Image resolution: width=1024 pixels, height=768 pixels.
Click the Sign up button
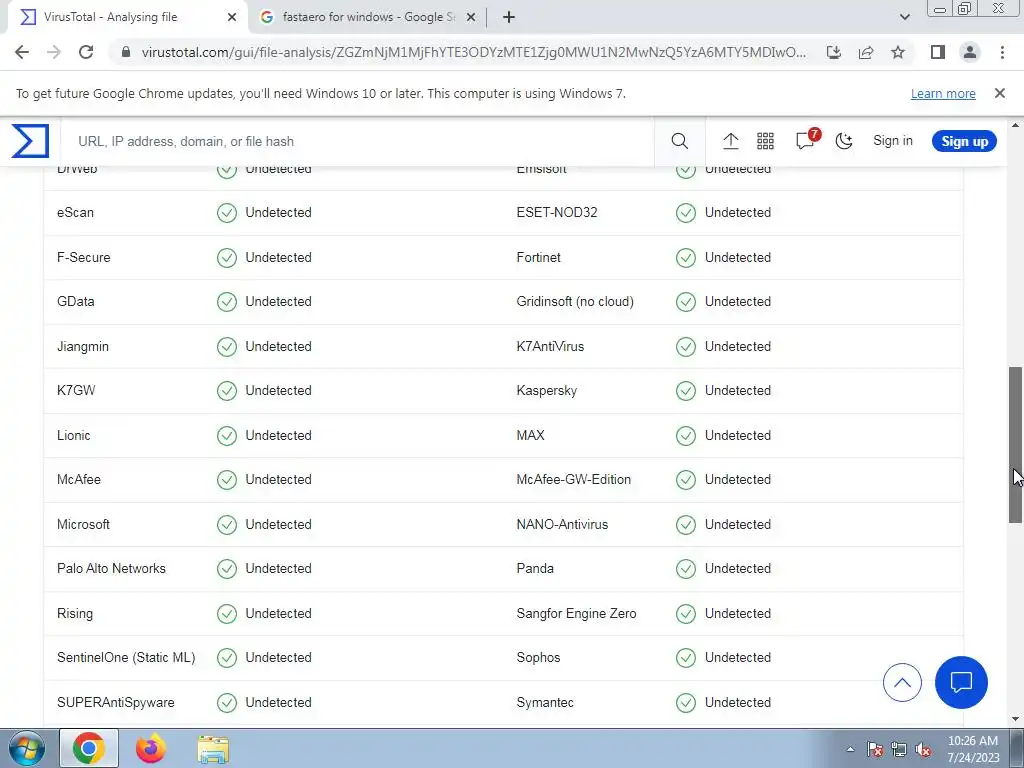[x=964, y=141]
